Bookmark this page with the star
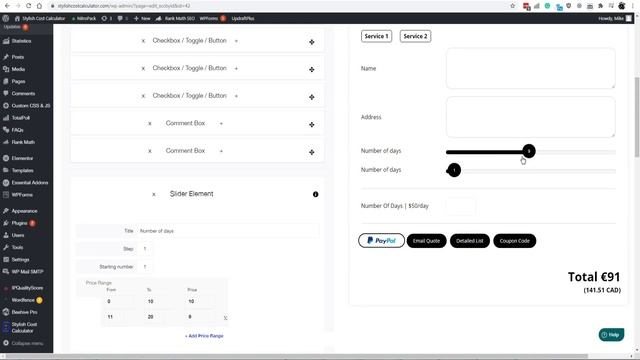The width and height of the screenshot is (640, 360). tap(513, 6)
